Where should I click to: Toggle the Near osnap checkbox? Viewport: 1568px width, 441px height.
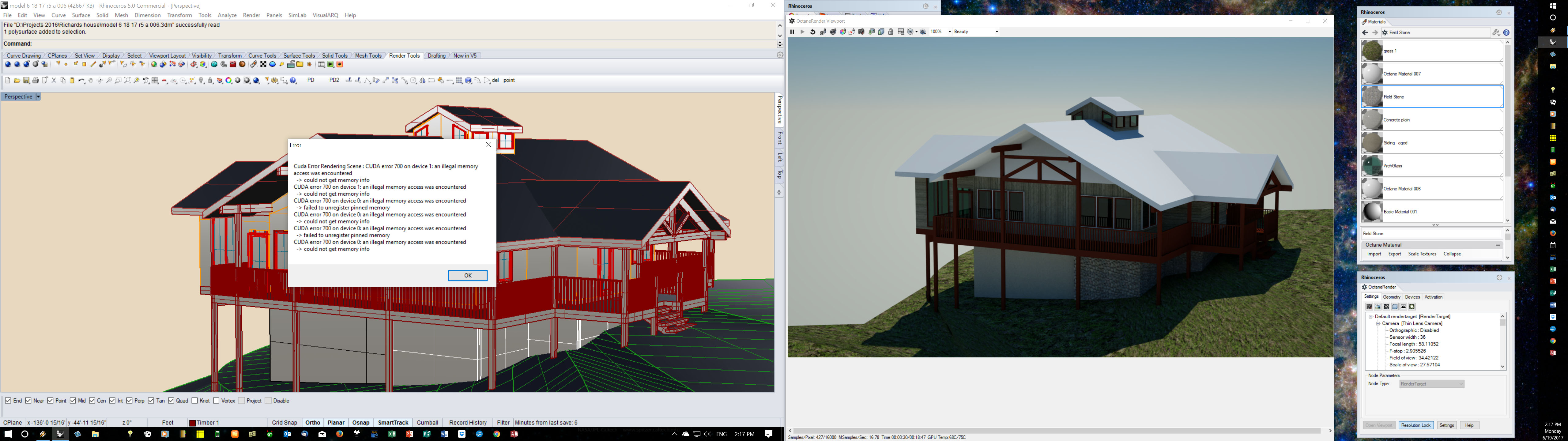click(x=28, y=401)
